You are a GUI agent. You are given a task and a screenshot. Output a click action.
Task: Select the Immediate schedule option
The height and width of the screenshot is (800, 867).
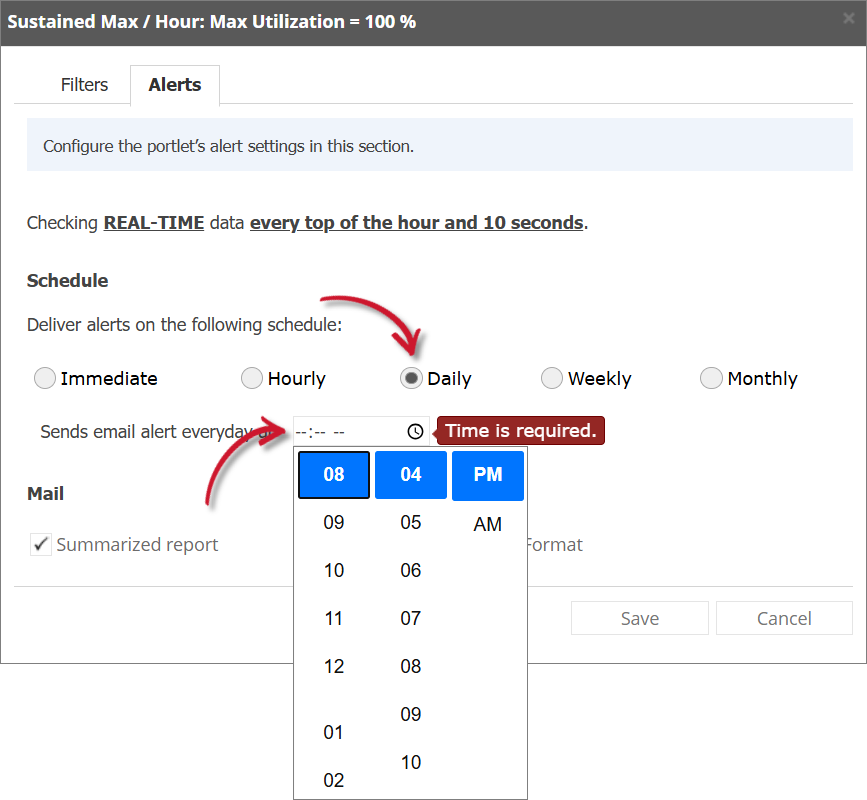[44, 378]
